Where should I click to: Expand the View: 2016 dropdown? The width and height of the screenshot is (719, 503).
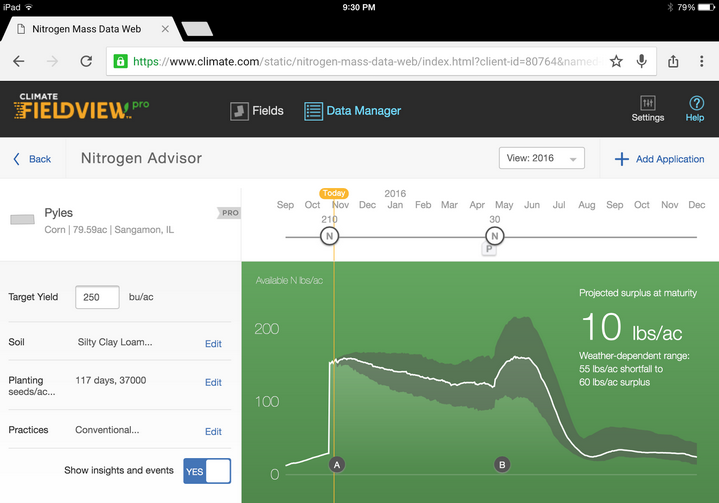point(542,158)
